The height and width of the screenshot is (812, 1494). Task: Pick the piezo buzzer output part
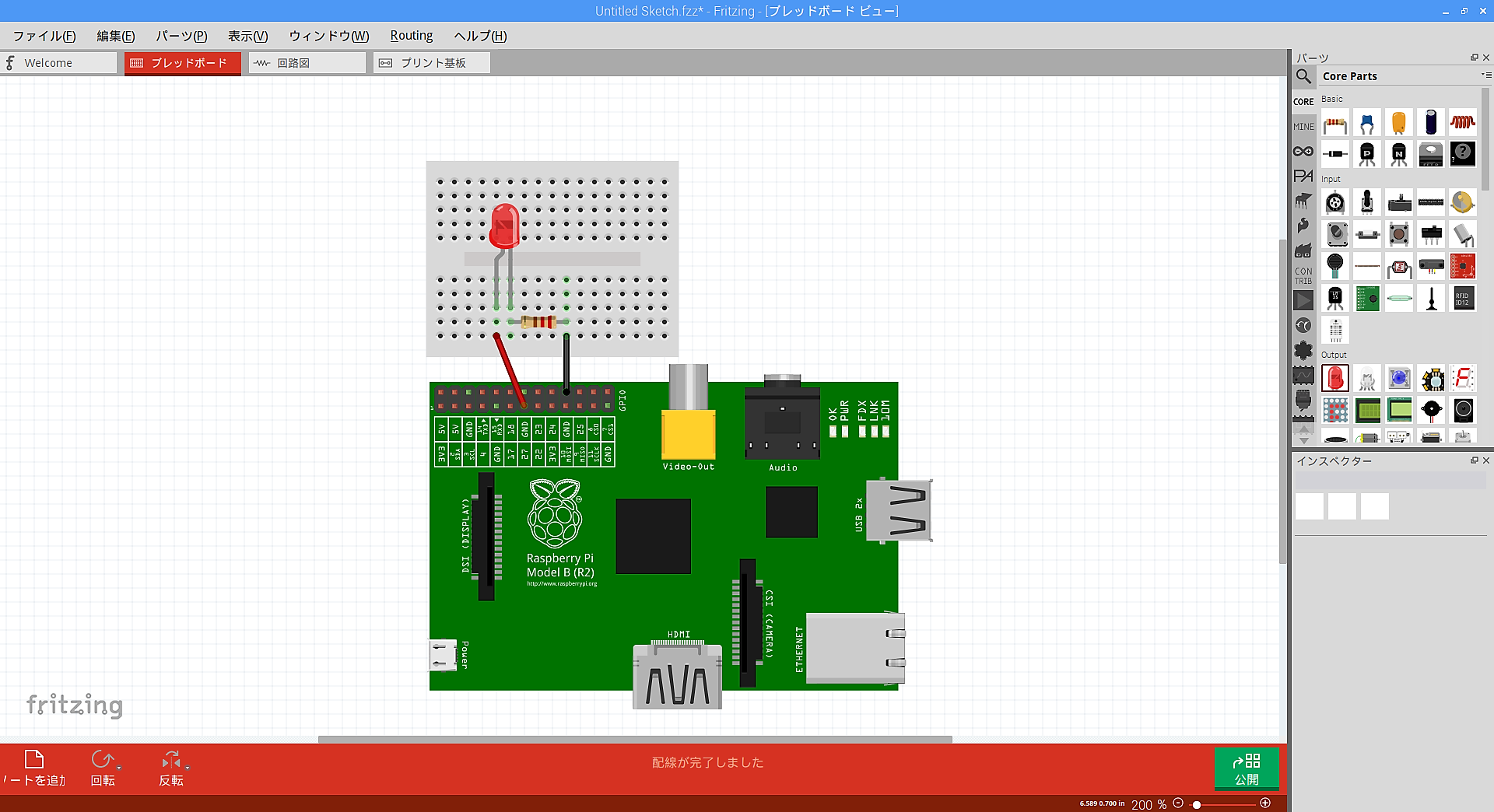point(1431,410)
